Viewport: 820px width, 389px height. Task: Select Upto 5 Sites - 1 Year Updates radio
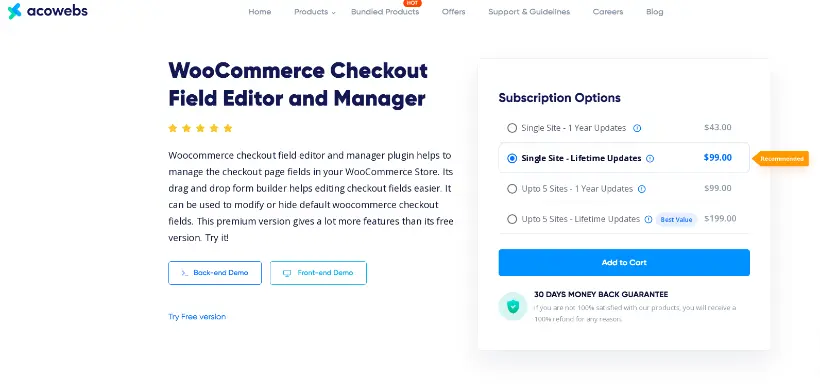tap(512, 189)
